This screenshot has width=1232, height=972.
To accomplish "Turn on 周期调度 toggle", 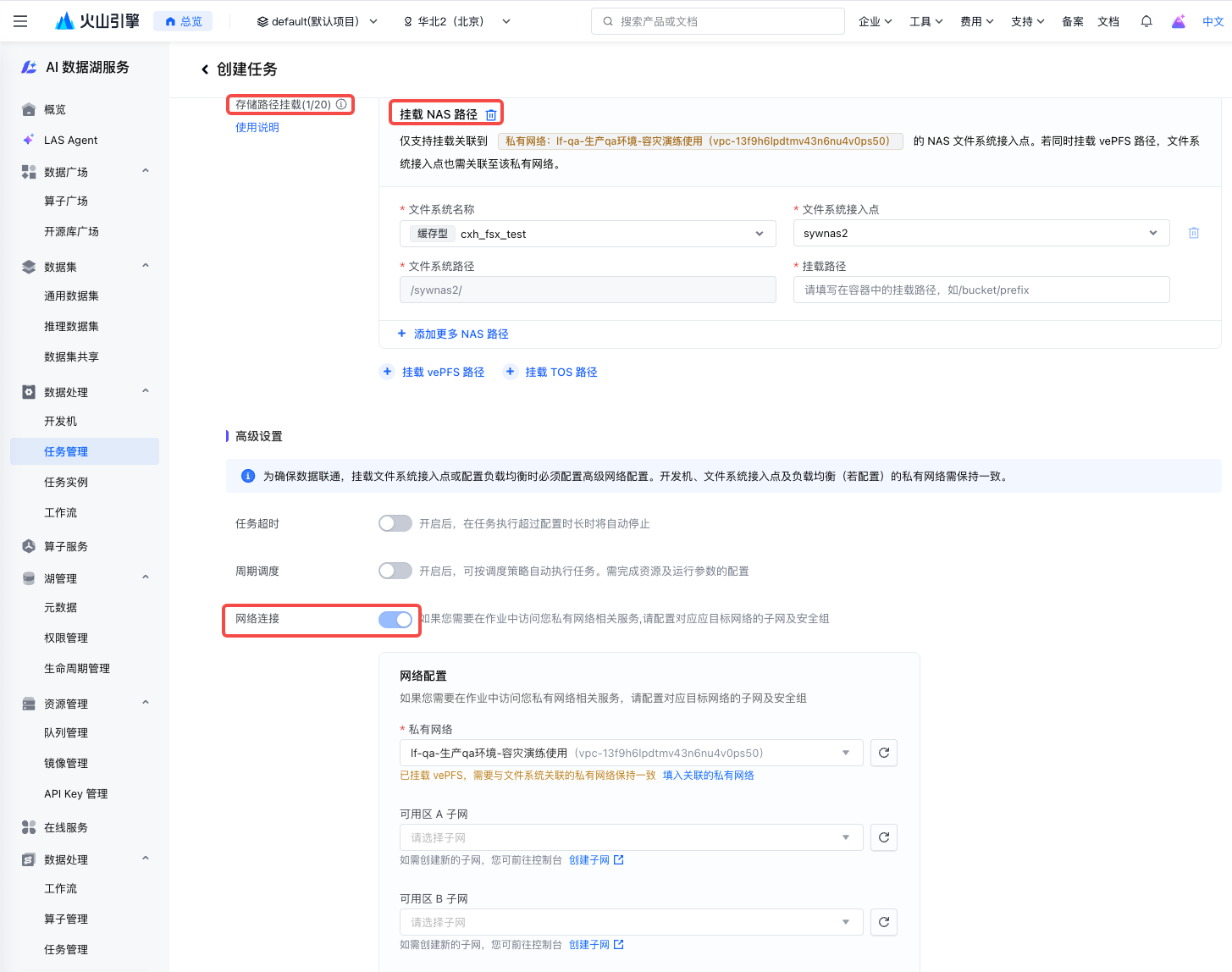I will pyautogui.click(x=395, y=571).
